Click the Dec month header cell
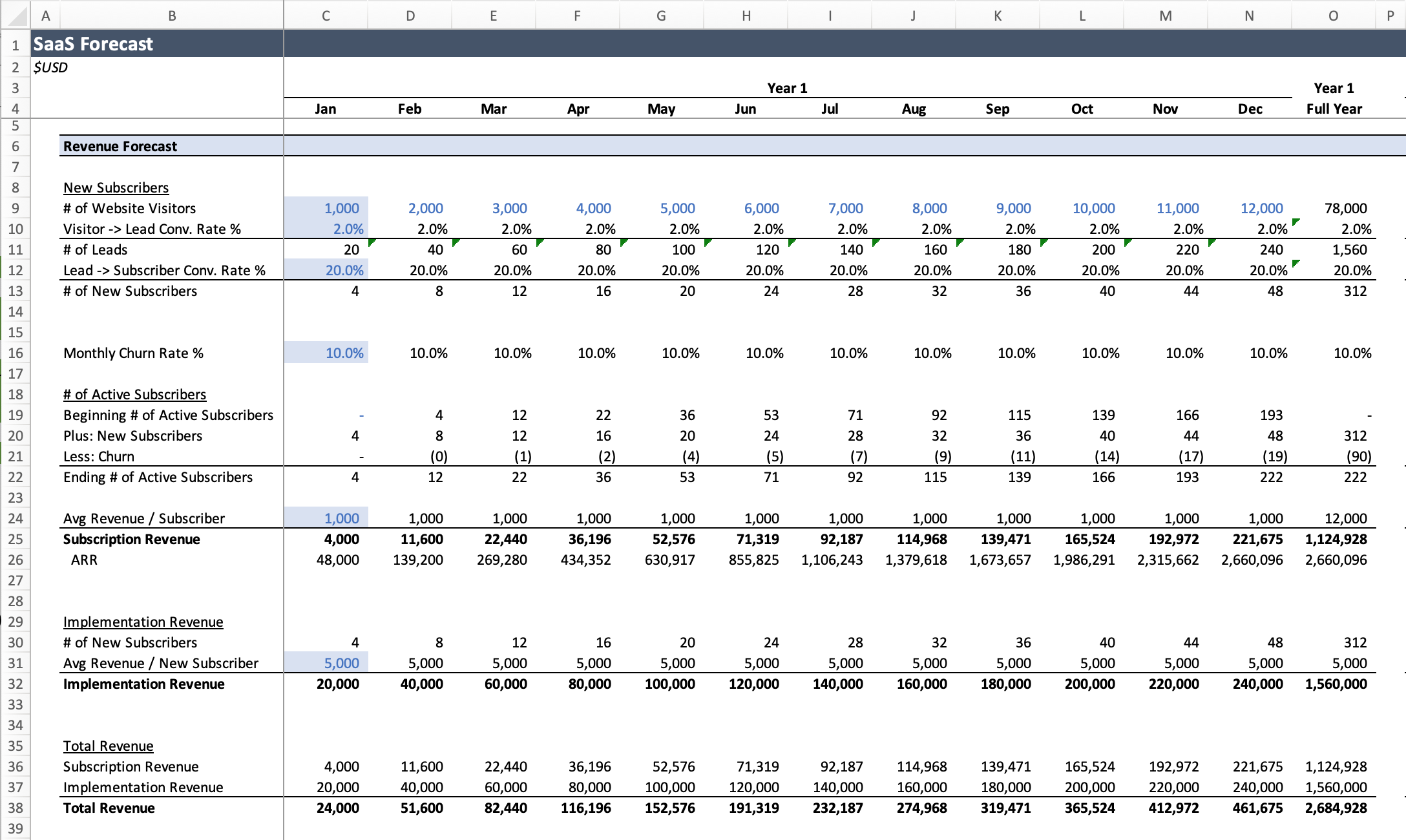The width and height of the screenshot is (1406, 840). [1250, 109]
